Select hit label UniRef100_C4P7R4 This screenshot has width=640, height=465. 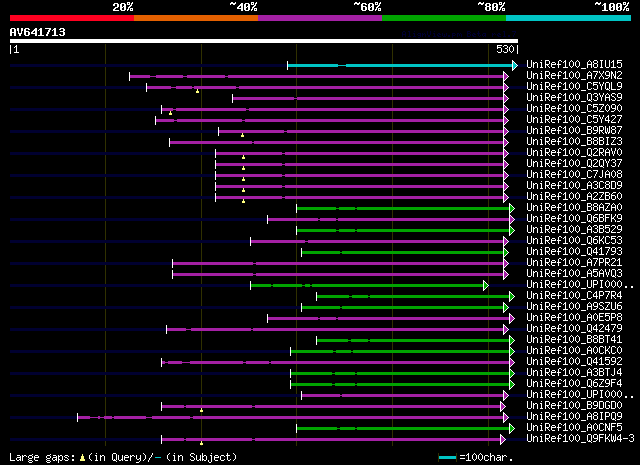574,296
